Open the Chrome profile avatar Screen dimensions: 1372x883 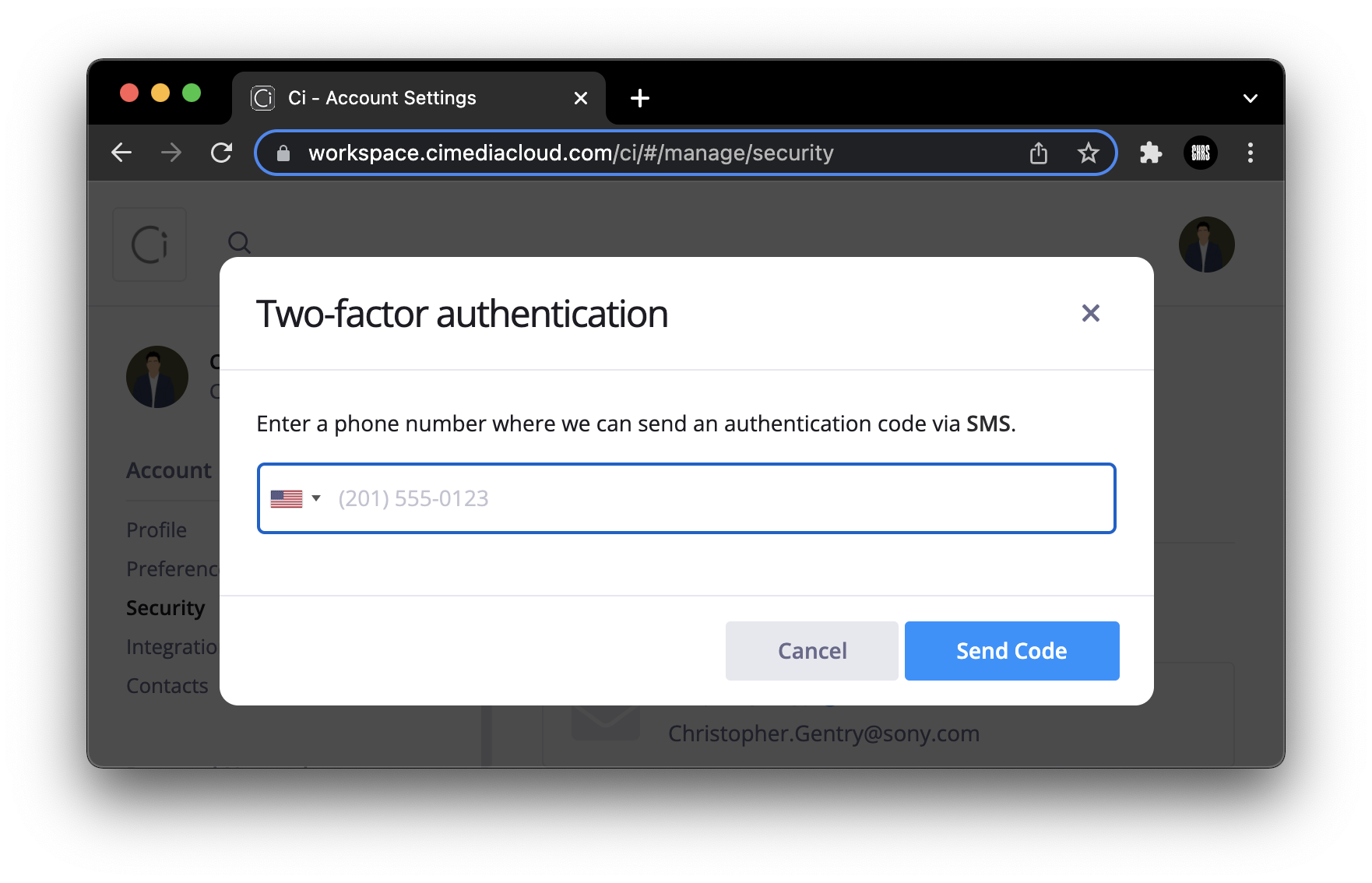tap(1200, 153)
